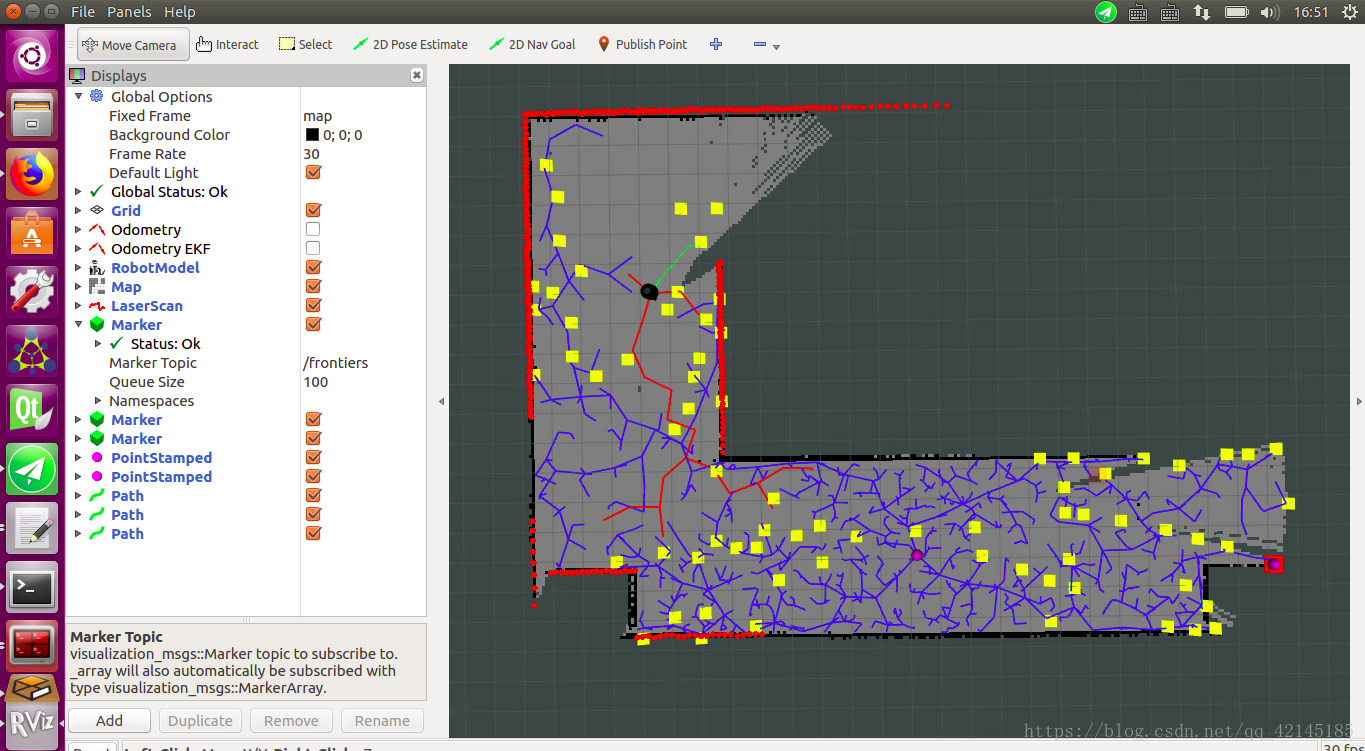This screenshot has width=1365, height=751.
Task: Enable the Odometry EKF checkbox
Action: [313, 249]
